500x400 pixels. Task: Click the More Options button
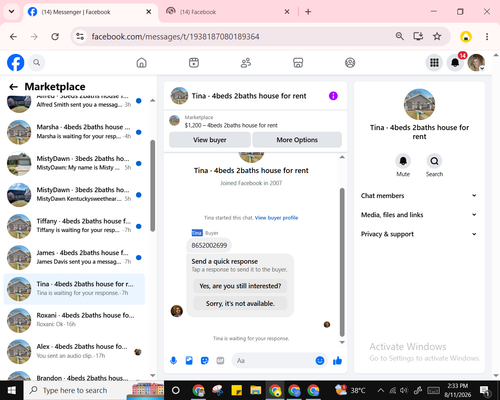(x=297, y=140)
